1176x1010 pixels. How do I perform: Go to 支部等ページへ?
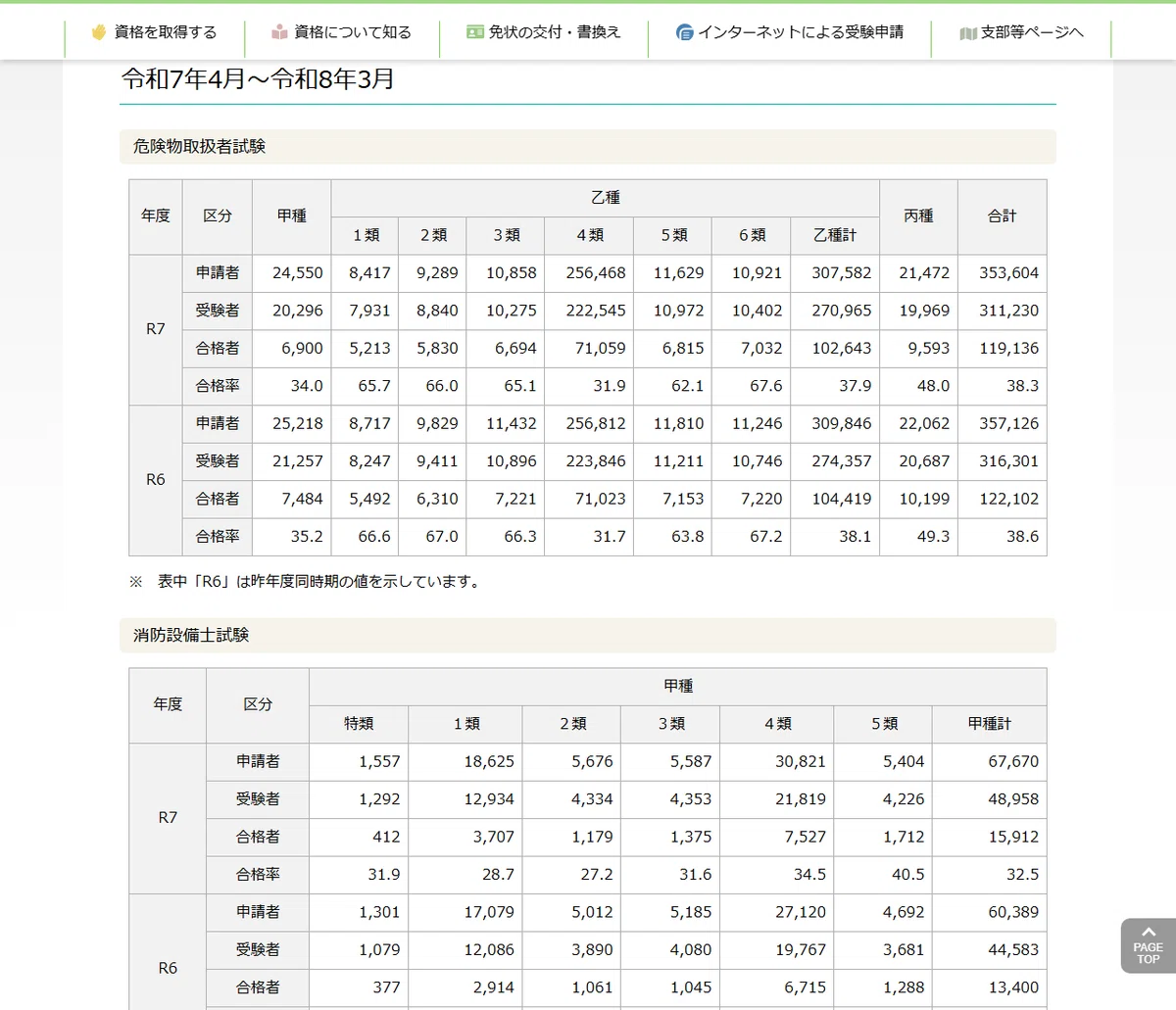[1021, 32]
